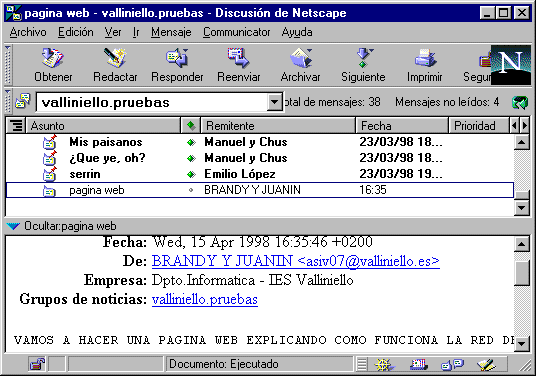
Task: Open Navigator from component bar wheel icon
Action: (x=384, y=364)
